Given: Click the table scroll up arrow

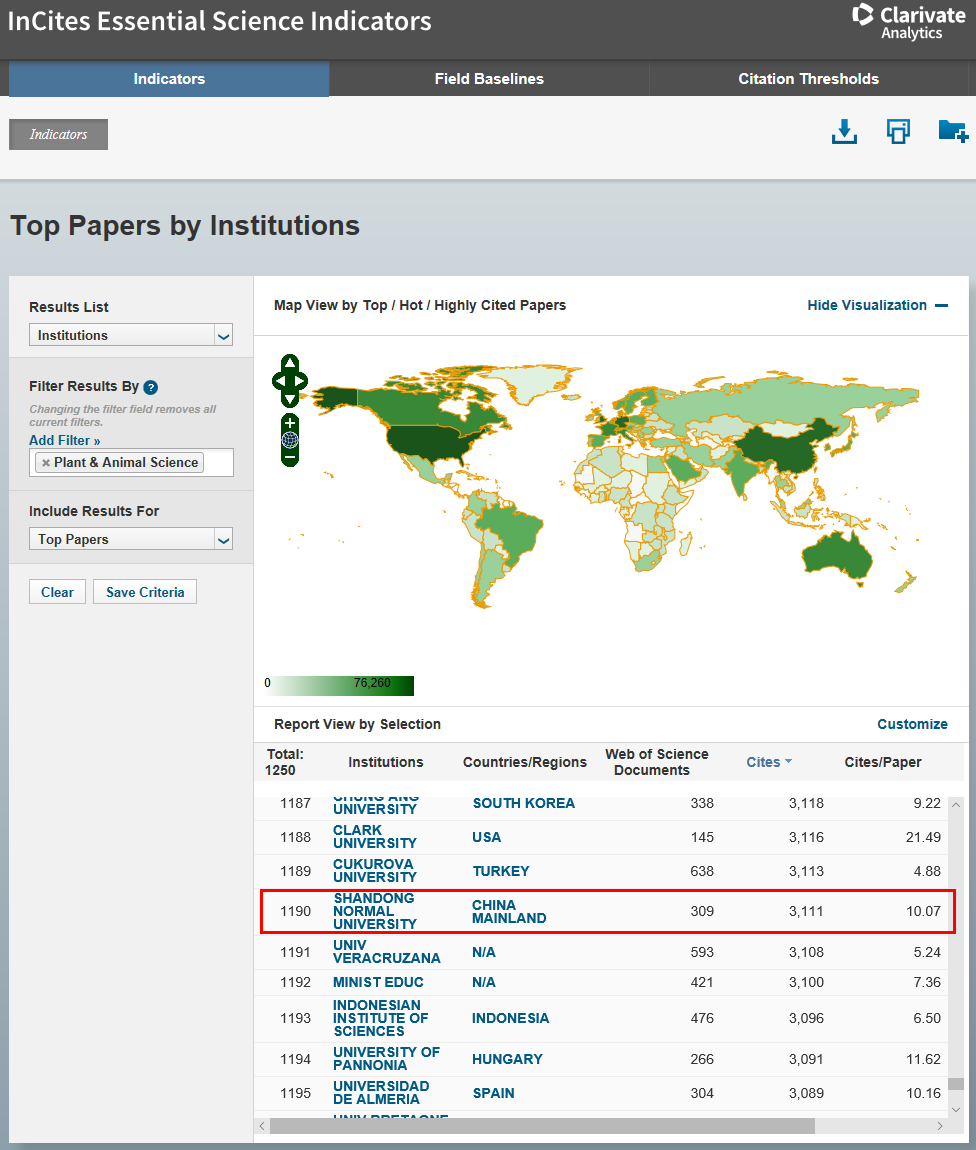Looking at the screenshot, I should click(x=955, y=805).
